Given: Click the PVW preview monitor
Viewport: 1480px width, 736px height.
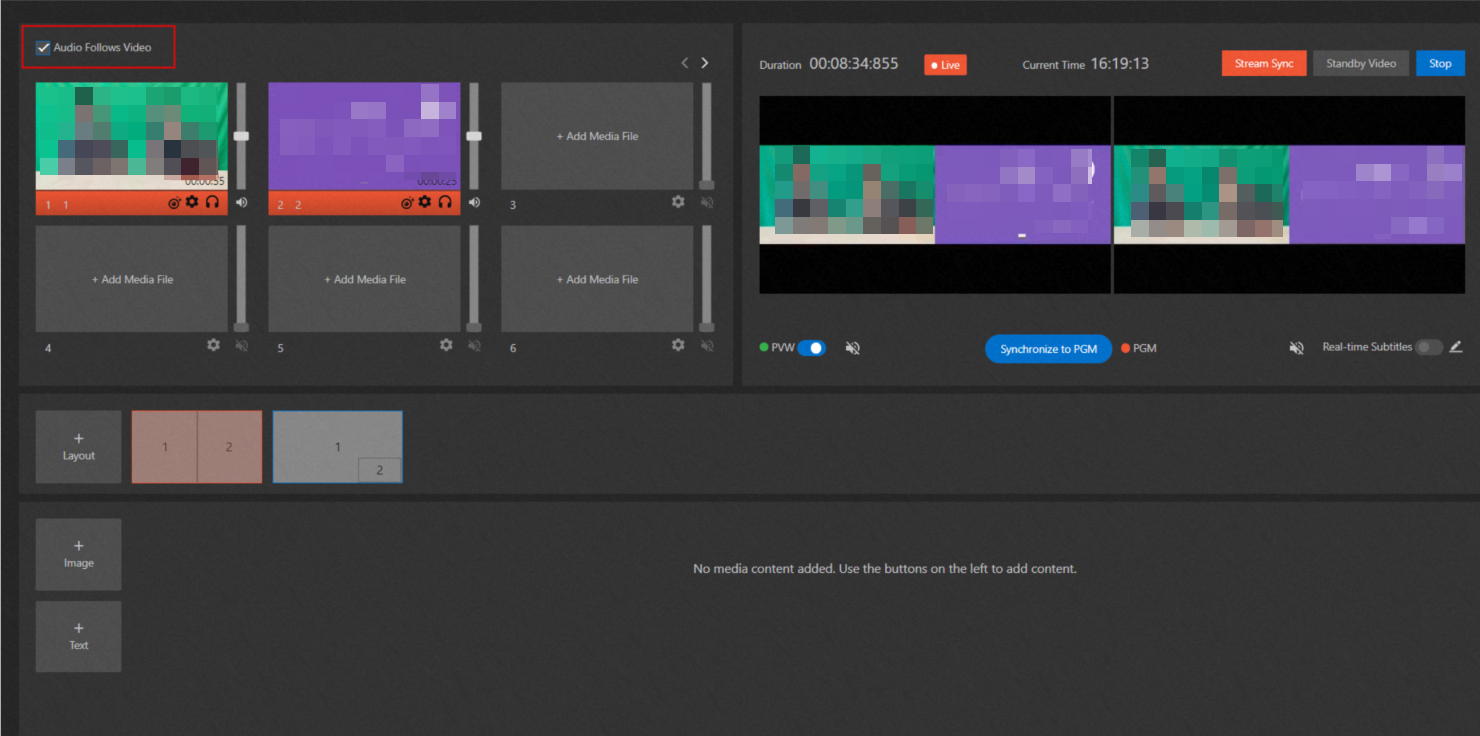Looking at the screenshot, I should point(935,195).
